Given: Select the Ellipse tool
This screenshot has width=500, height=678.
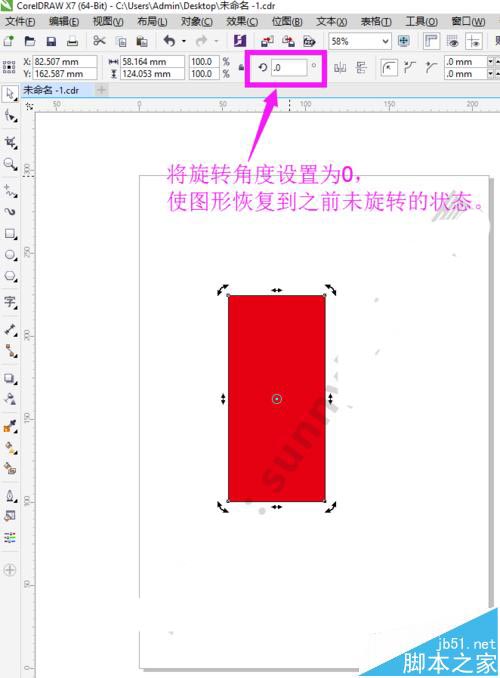Looking at the screenshot, I should tap(10, 255).
